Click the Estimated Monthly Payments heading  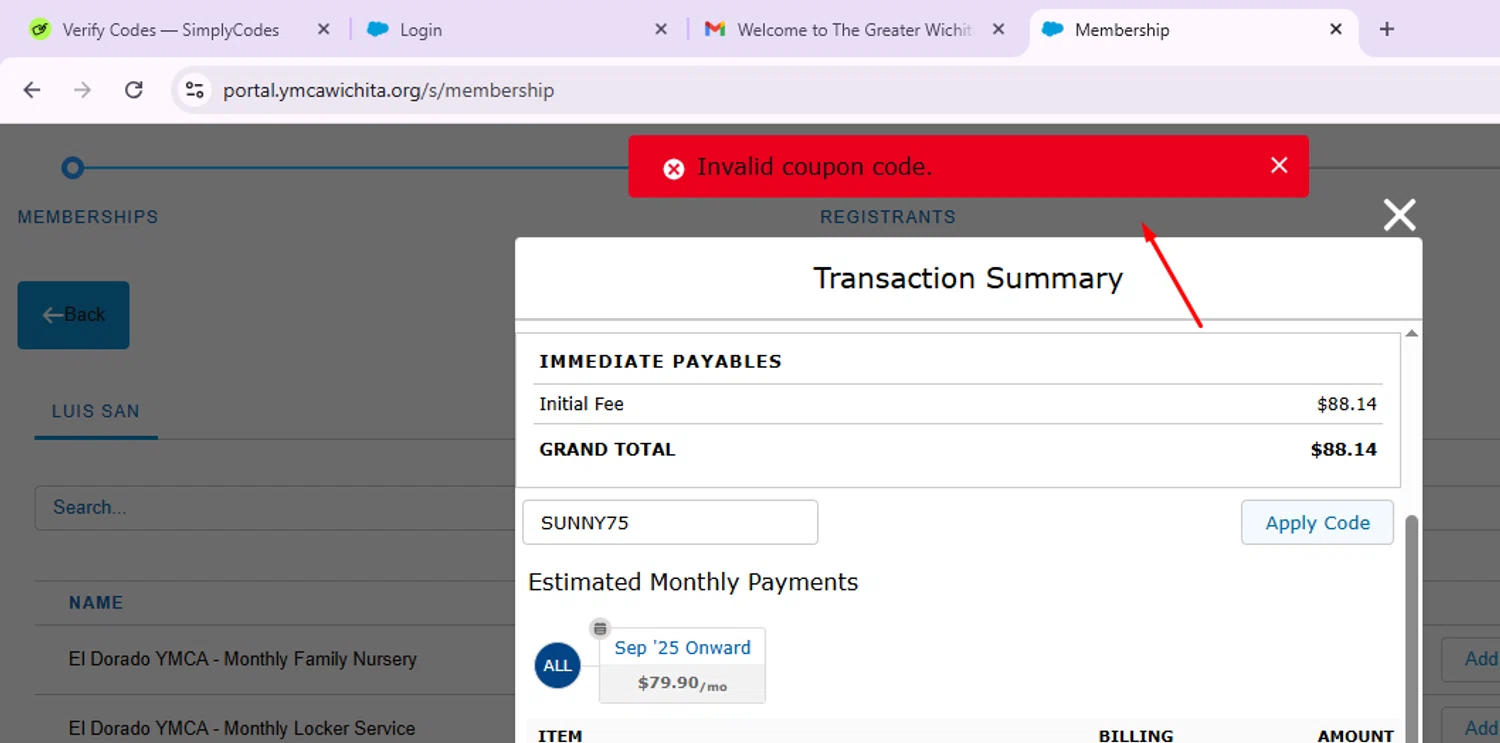693,582
